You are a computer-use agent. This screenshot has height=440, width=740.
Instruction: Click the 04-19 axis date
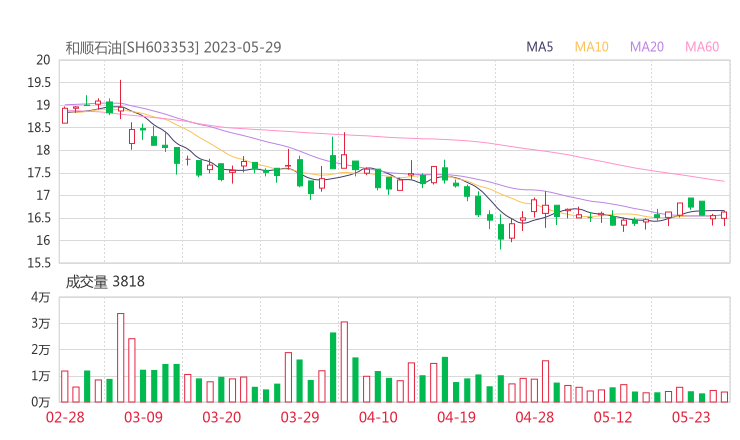(x=456, y=417)
